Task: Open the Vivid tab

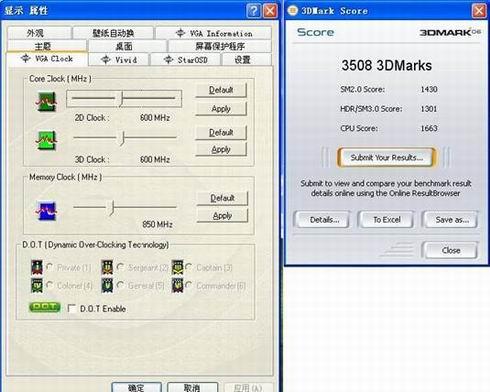Action: click(x=119, y=60)
